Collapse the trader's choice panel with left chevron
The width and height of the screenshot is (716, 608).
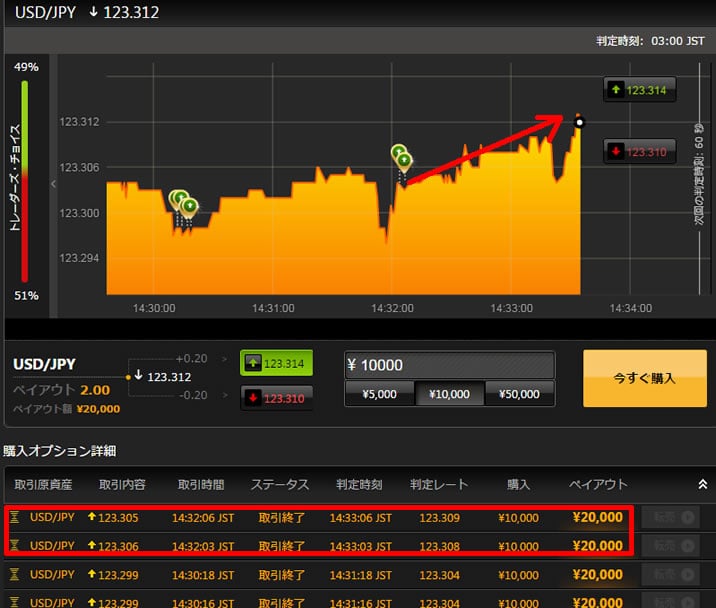(53, 184)
